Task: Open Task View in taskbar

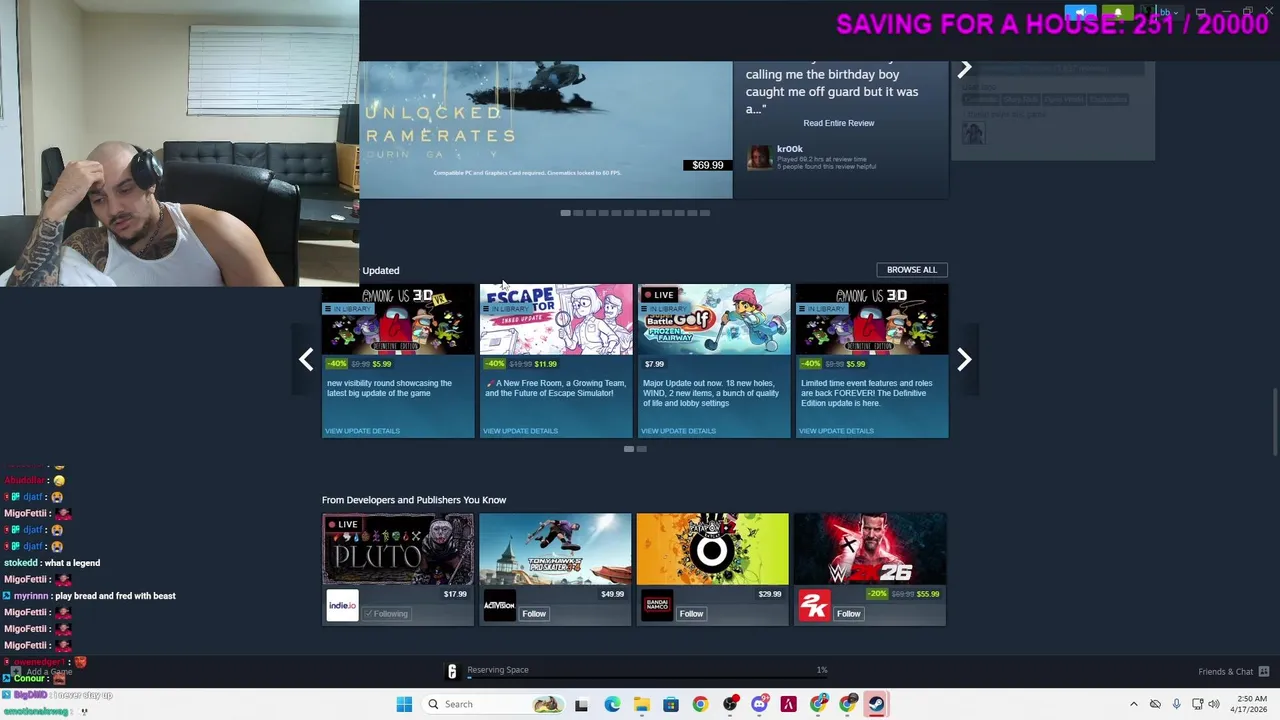Action: [581, 704]
